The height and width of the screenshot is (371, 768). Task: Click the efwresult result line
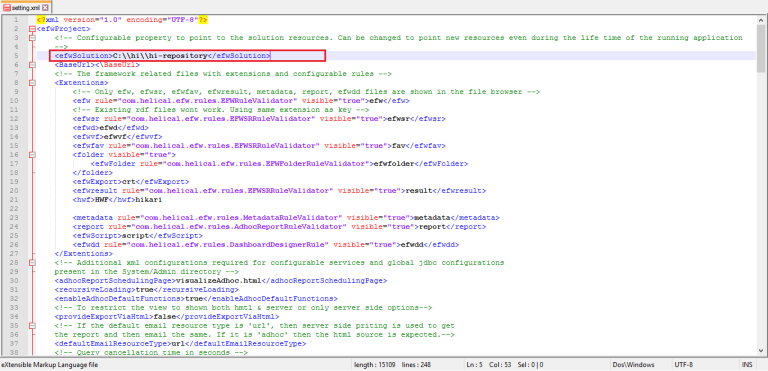point(279,191)
